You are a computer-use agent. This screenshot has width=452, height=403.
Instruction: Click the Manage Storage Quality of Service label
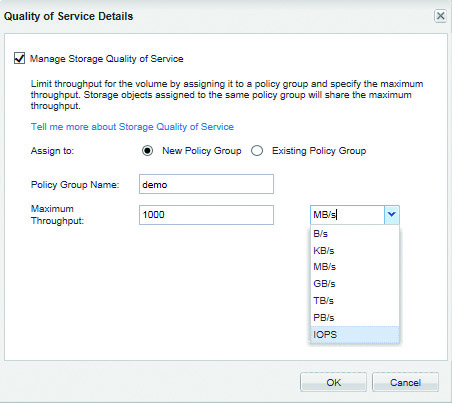coord(107,59)
